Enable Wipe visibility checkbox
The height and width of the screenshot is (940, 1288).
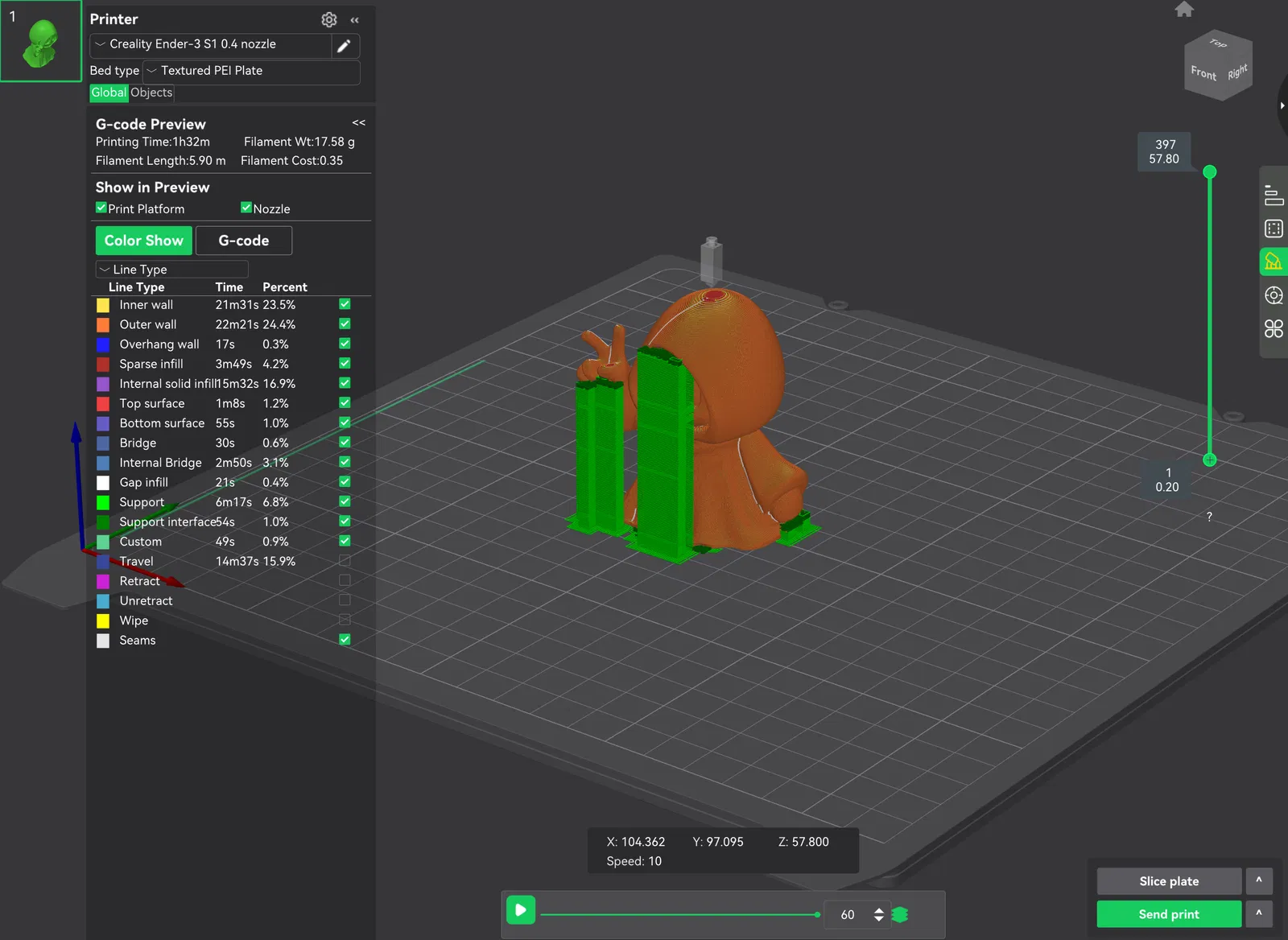pyautogui.click(x=345, y=620)
